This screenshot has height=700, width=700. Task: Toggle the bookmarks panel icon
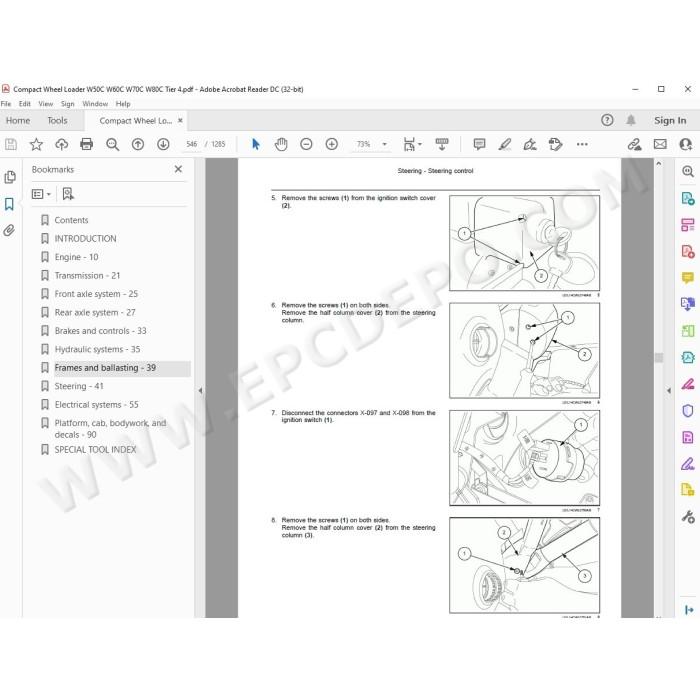click(9, 204)
